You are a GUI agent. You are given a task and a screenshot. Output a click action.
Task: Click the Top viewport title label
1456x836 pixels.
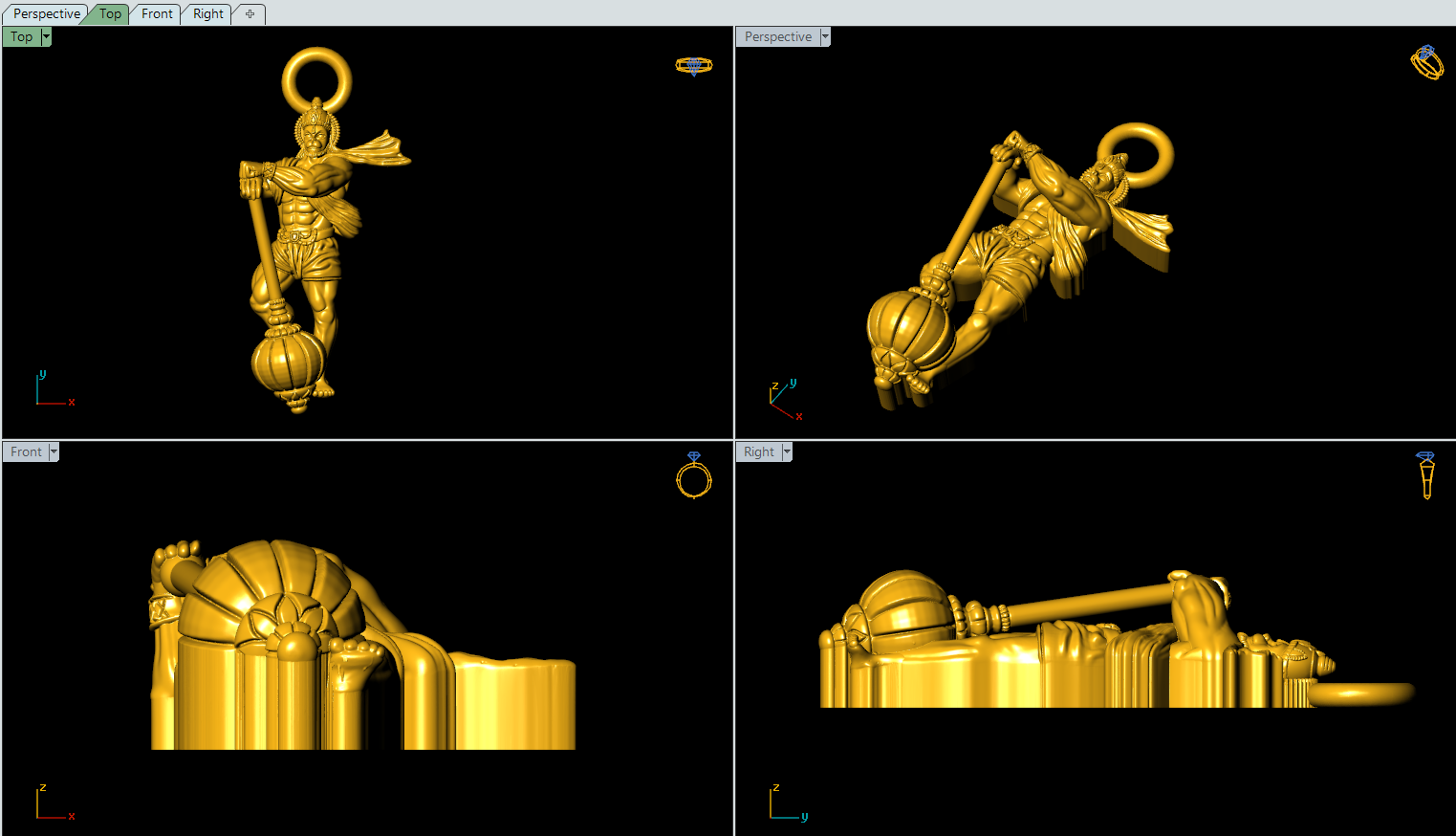coord(21,37)
